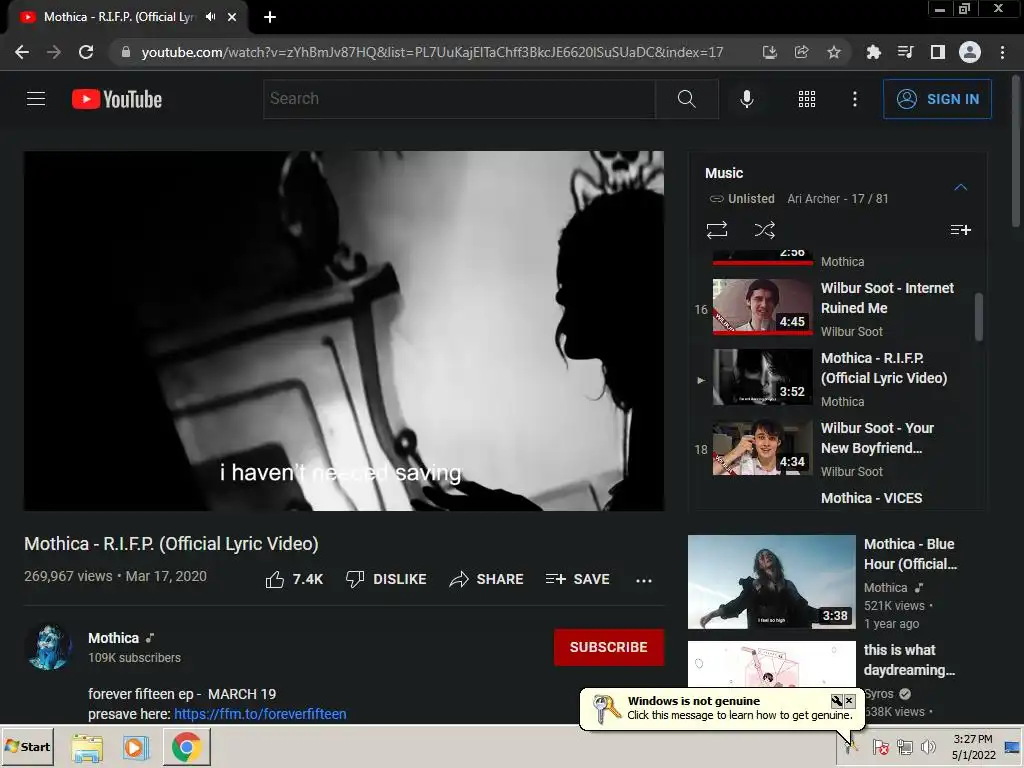Open Windows Media Player taskbar icon
Viewport: 1024px width, 768px height.
point(136,747)
